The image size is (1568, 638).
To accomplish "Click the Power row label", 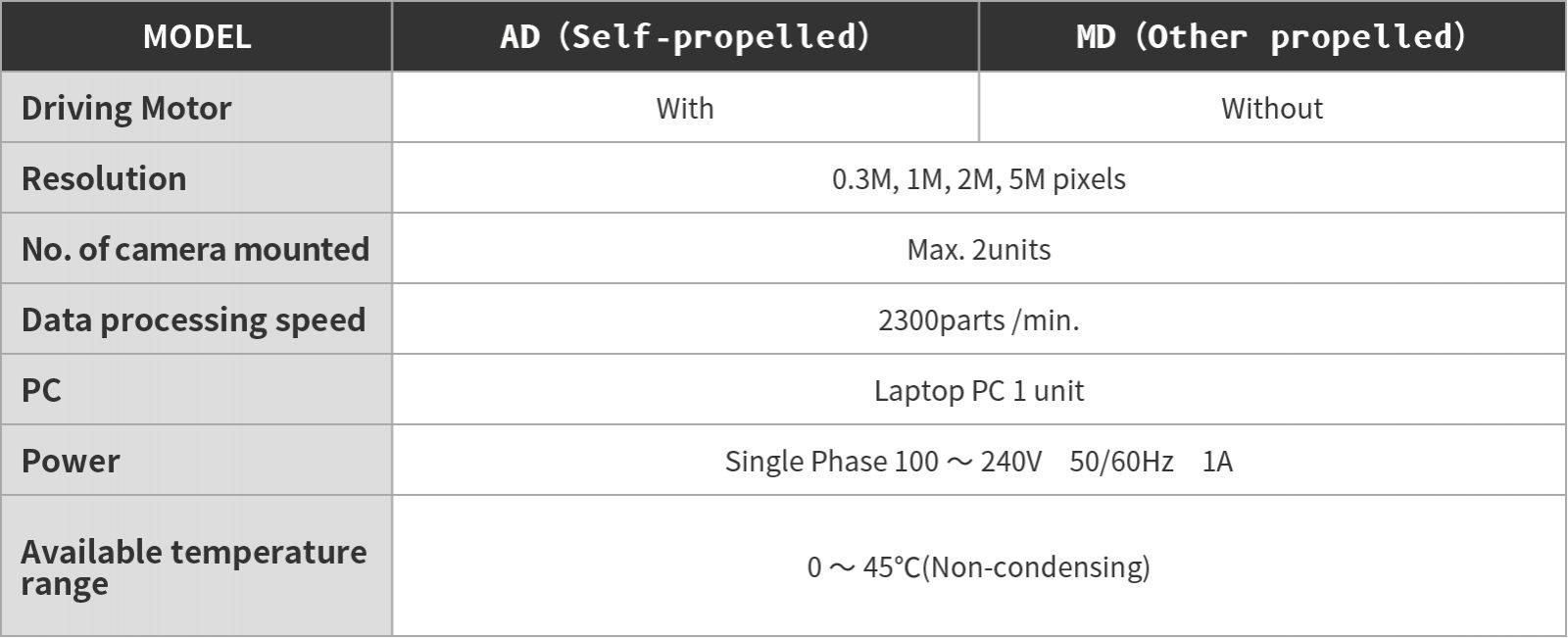I will tap(71, 461).
